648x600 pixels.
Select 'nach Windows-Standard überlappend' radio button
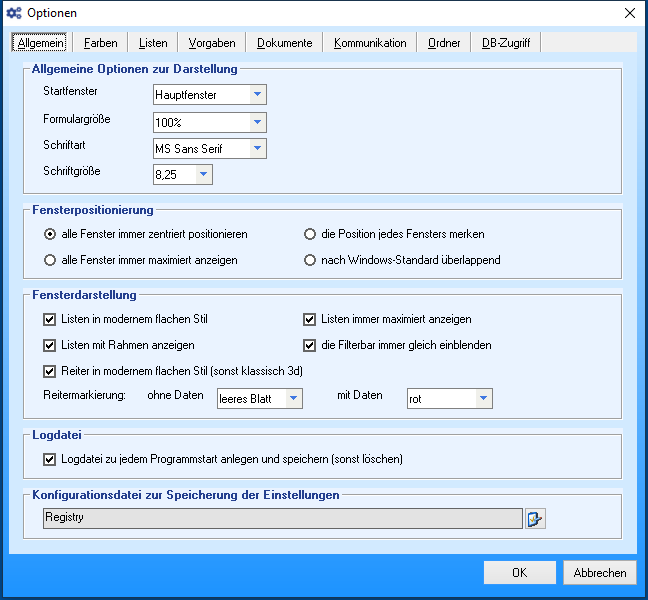click(x=310, y=260)
